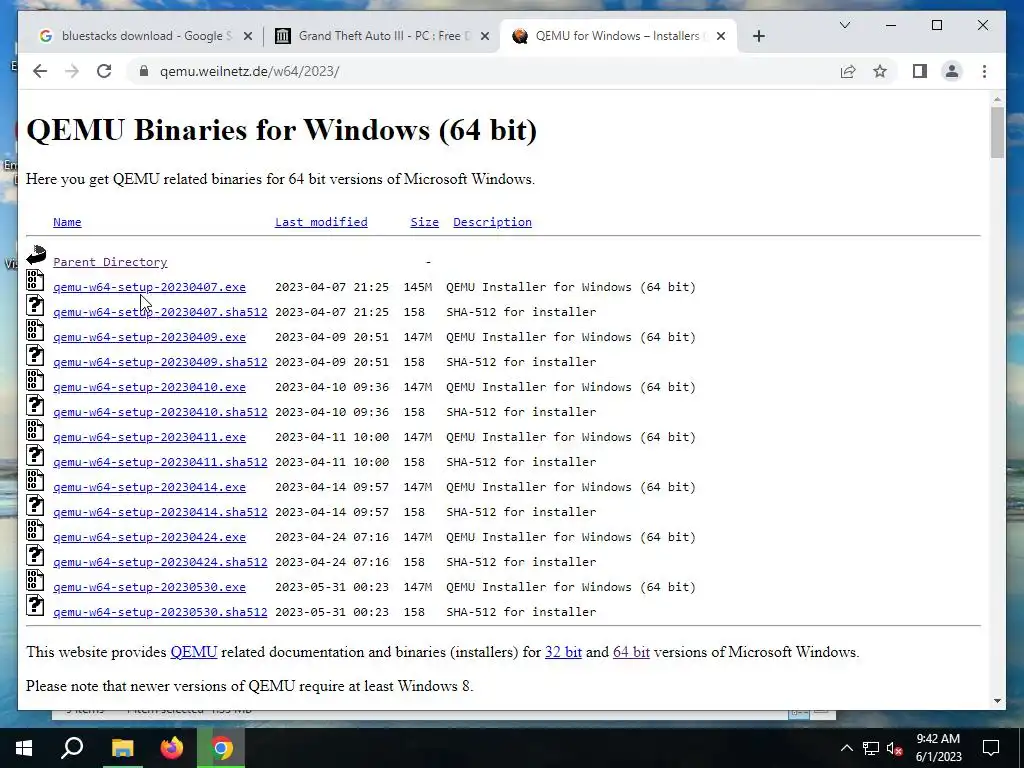Close the Grand Theft Auto III tab
The height and width of the screenshot is (768, 1024).
click(485, 36)
